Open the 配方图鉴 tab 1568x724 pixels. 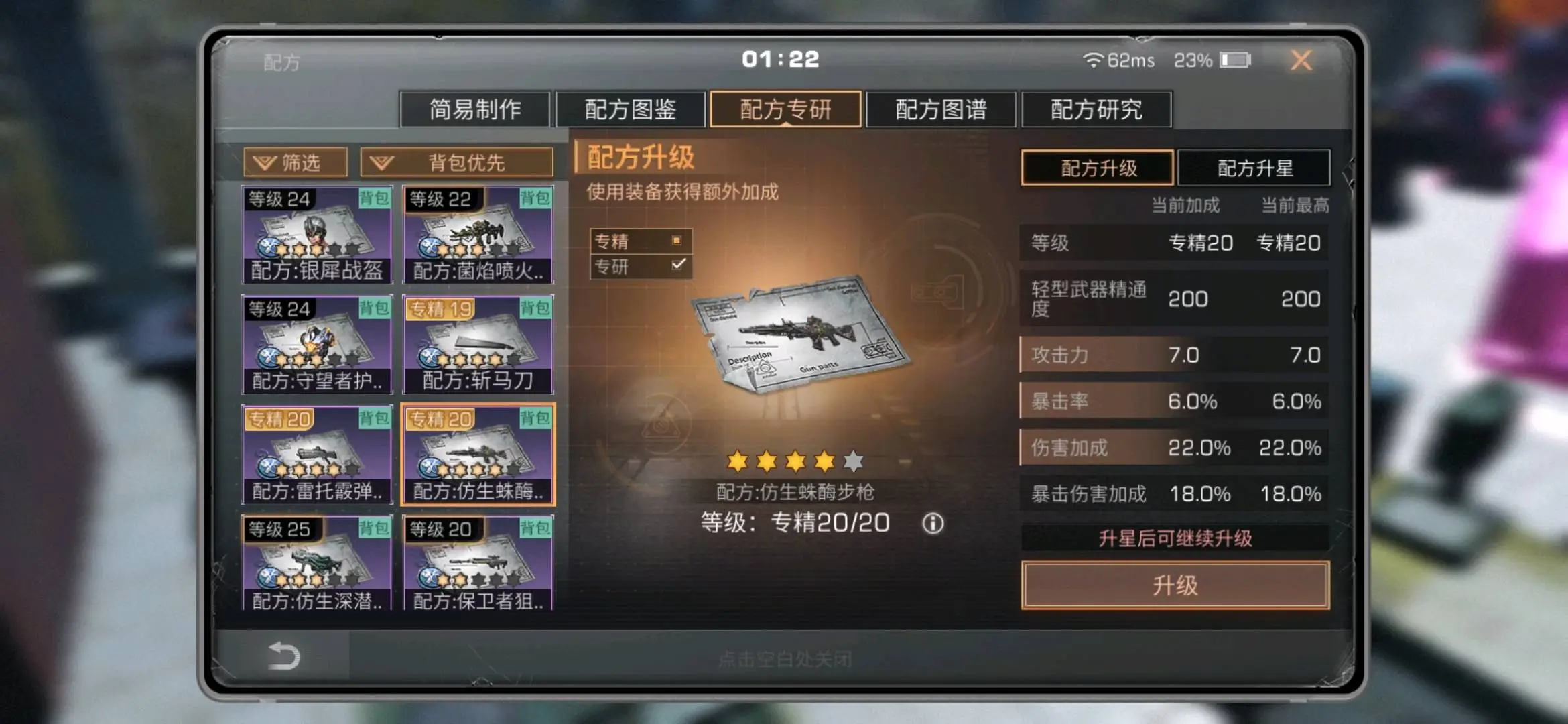[631, 109]
